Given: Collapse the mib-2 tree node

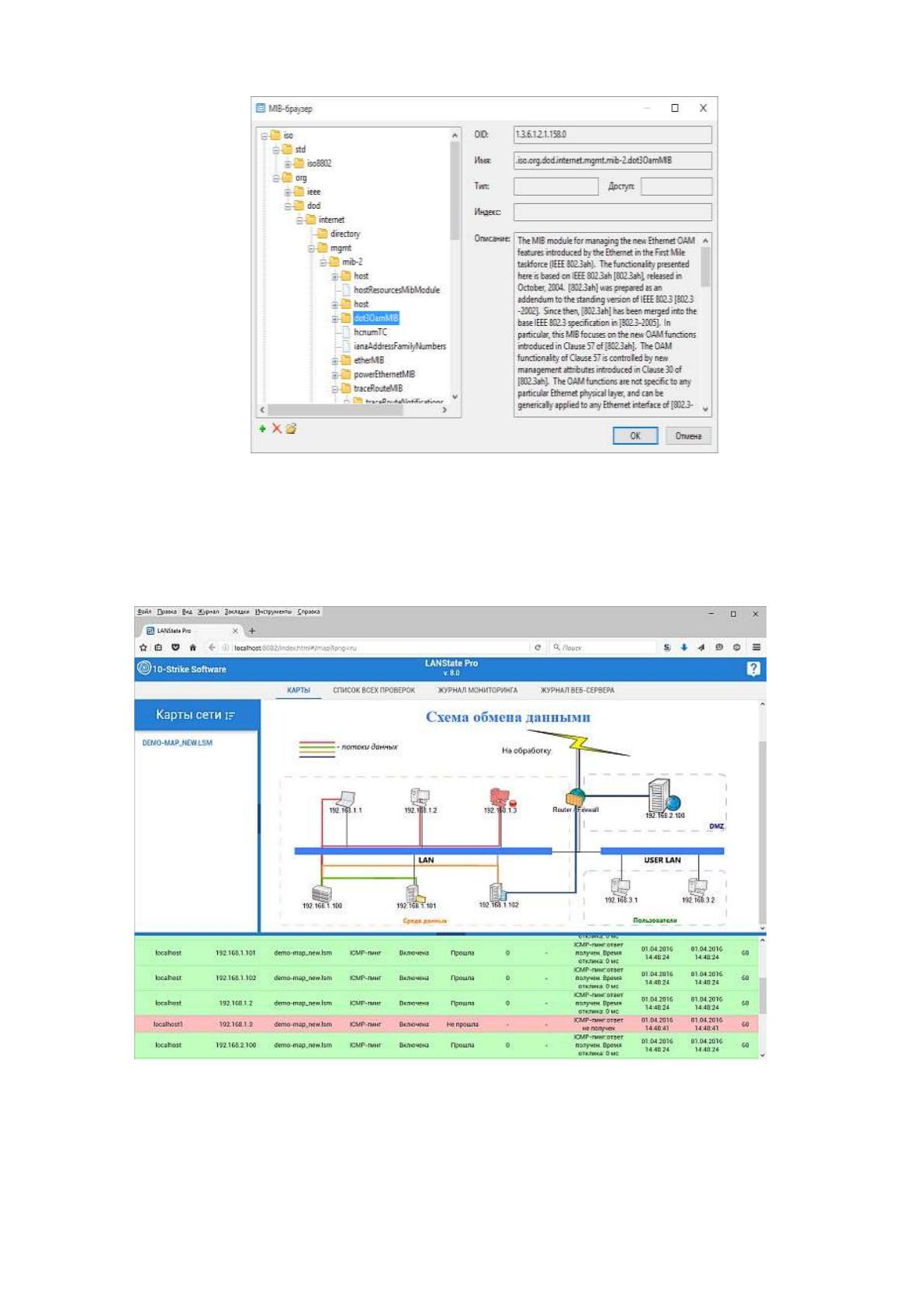Looking at the screenshot, I should (324, 262).
